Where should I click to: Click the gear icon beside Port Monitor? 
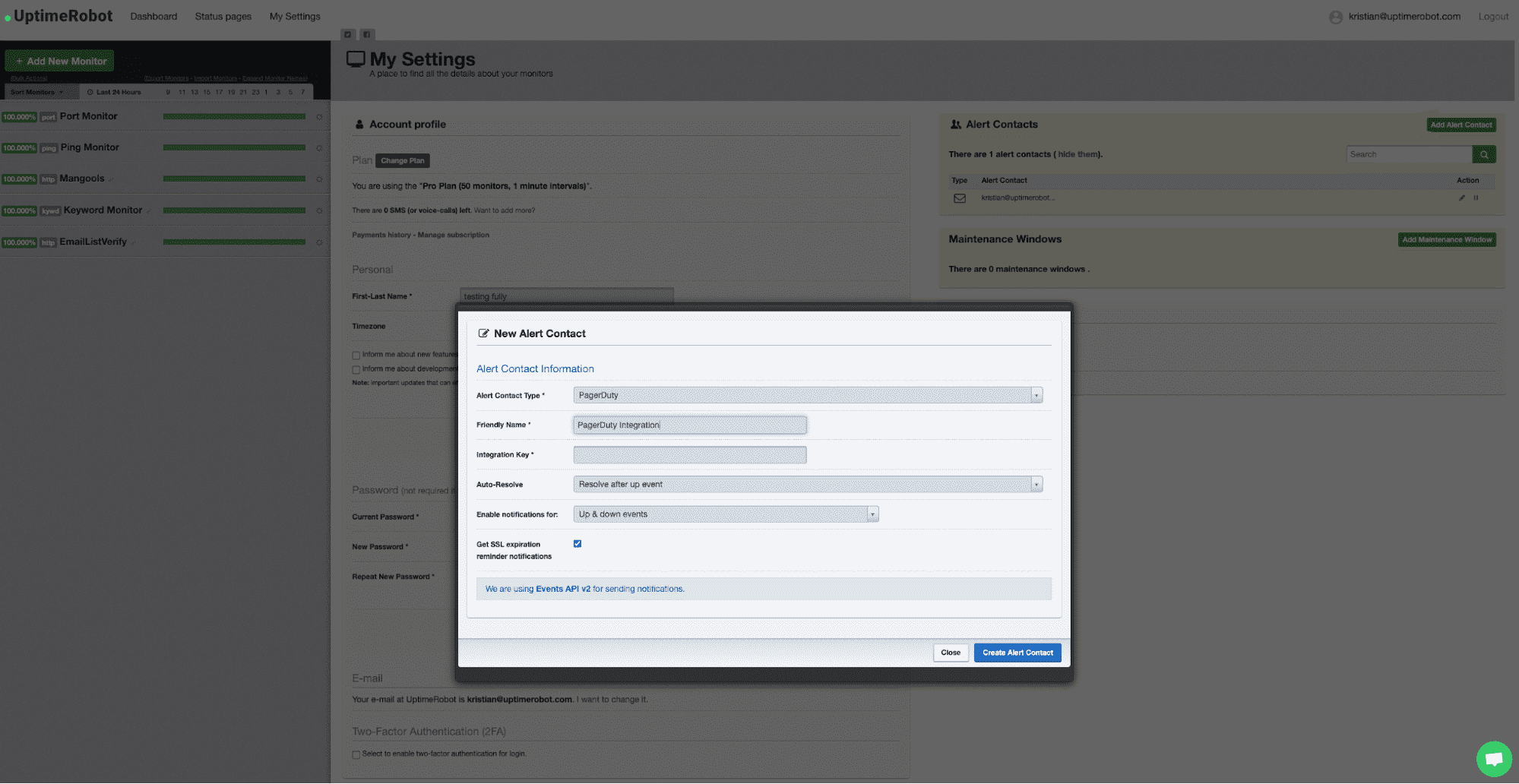coord(319,117)
